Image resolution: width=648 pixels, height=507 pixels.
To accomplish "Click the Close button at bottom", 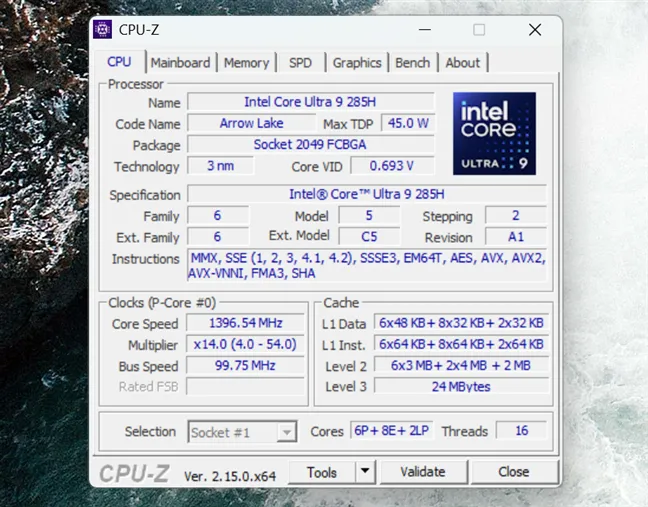I will pos(514,472).
